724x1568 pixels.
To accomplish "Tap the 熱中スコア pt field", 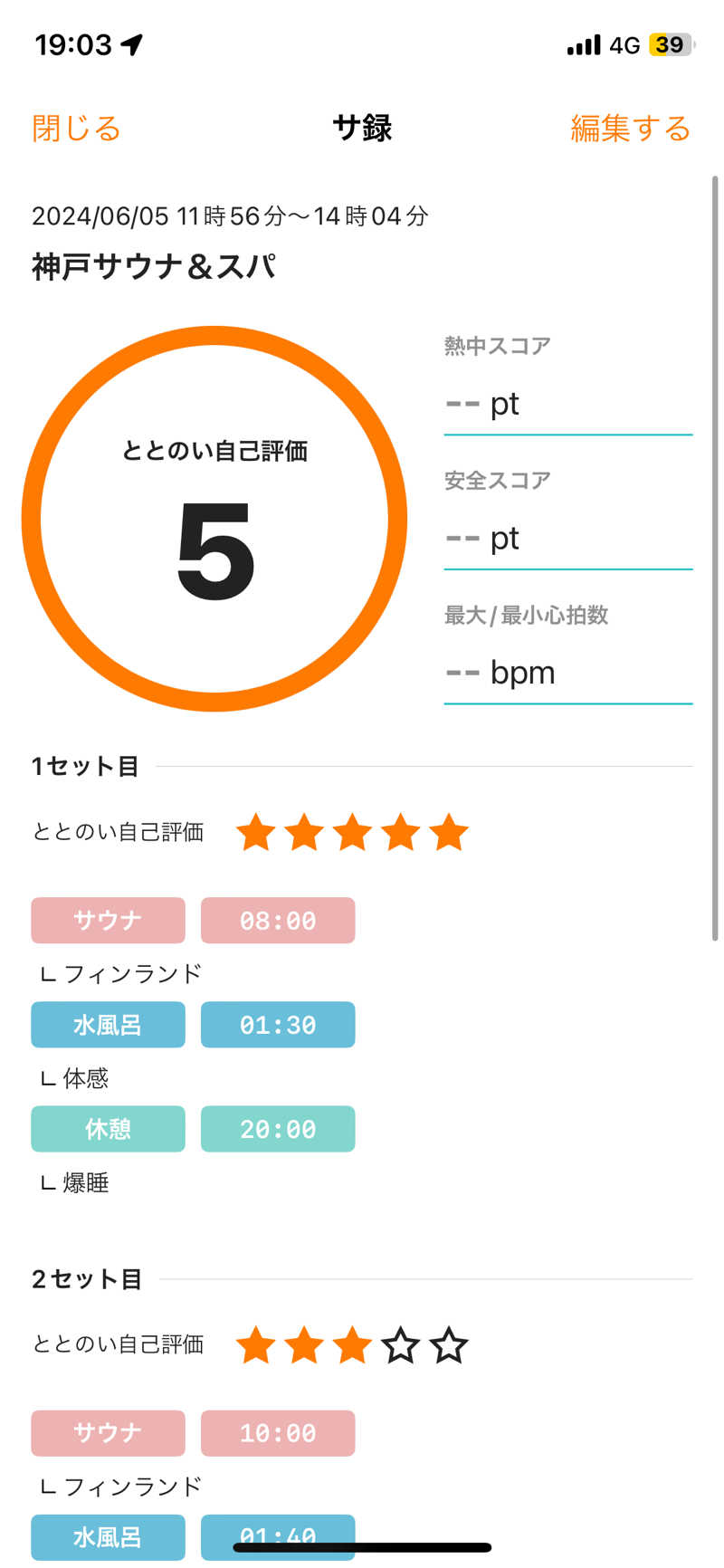I will (567, 404).
